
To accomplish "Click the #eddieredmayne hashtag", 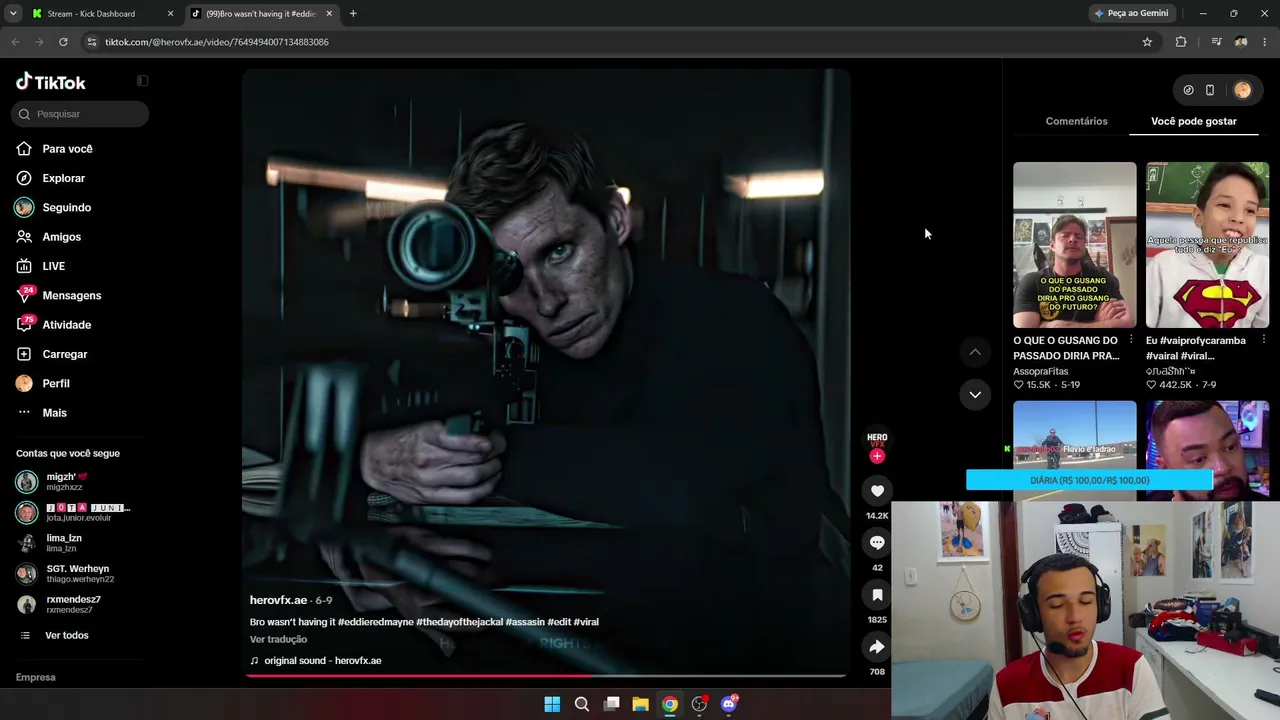I will pos(375,622).
